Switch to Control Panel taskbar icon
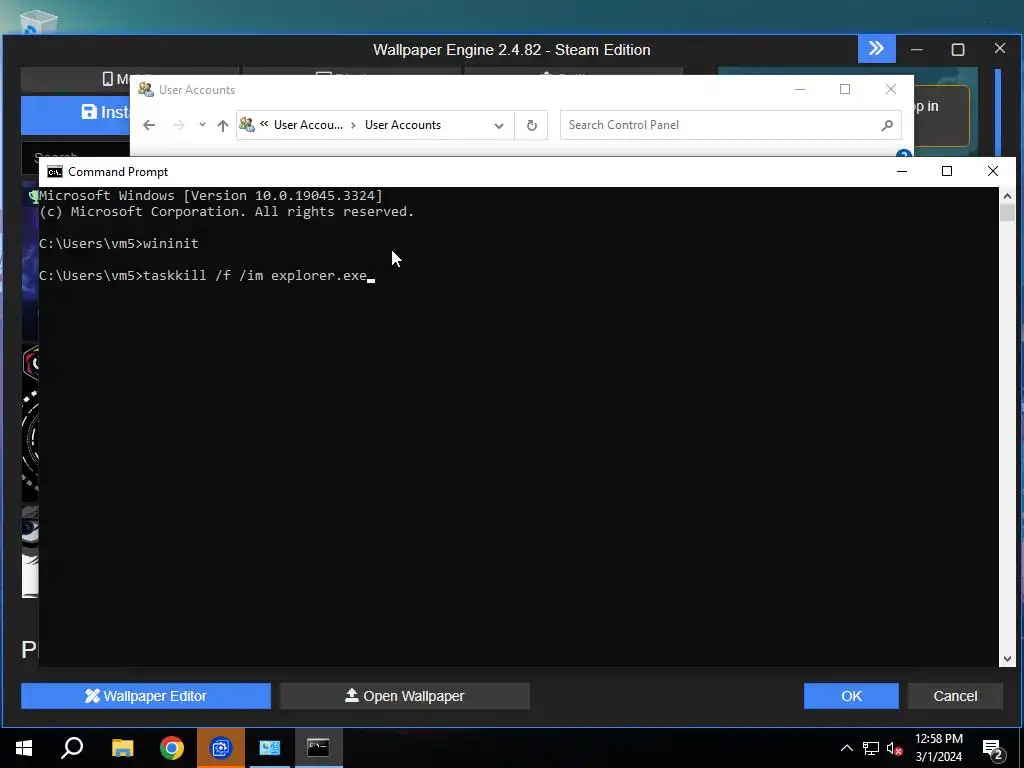This screenshot has height=768, width=1024. (x=270, y=748)
